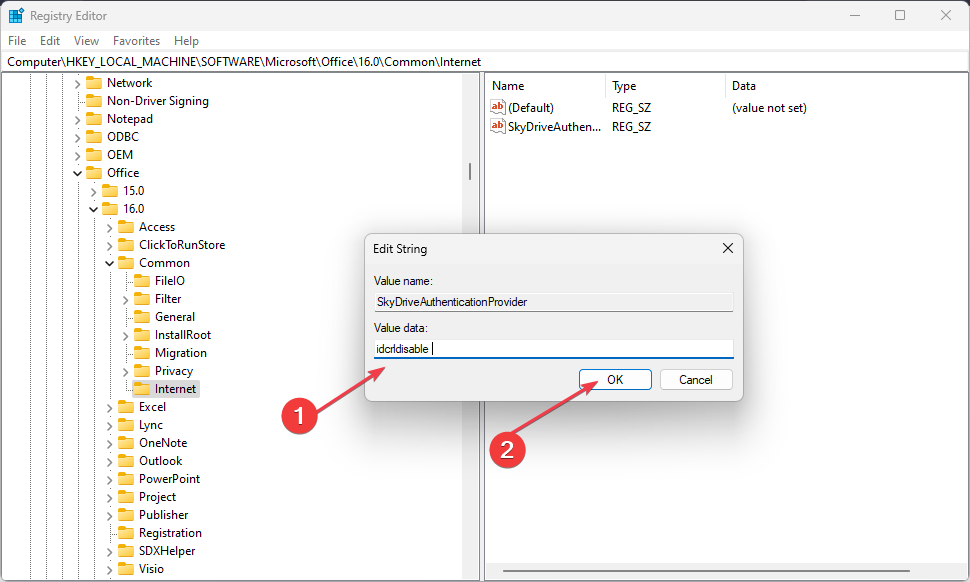Confirm the Edit String dialog with OK
The image size is (970, 582).
point(615,380)
